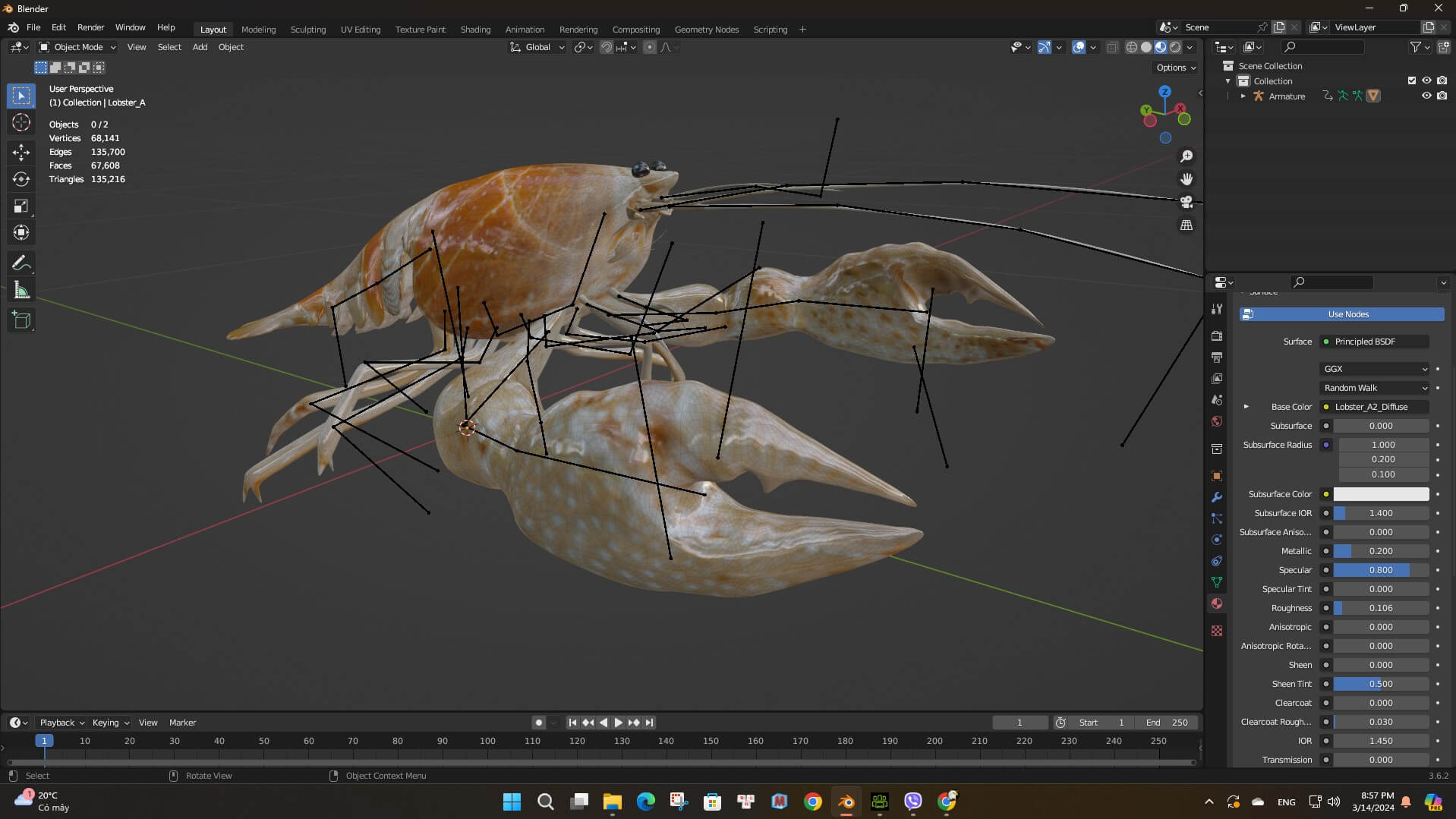Open the World properties tab
1456x819 pixels.
pyautogui.click(x=1217, y=421)
